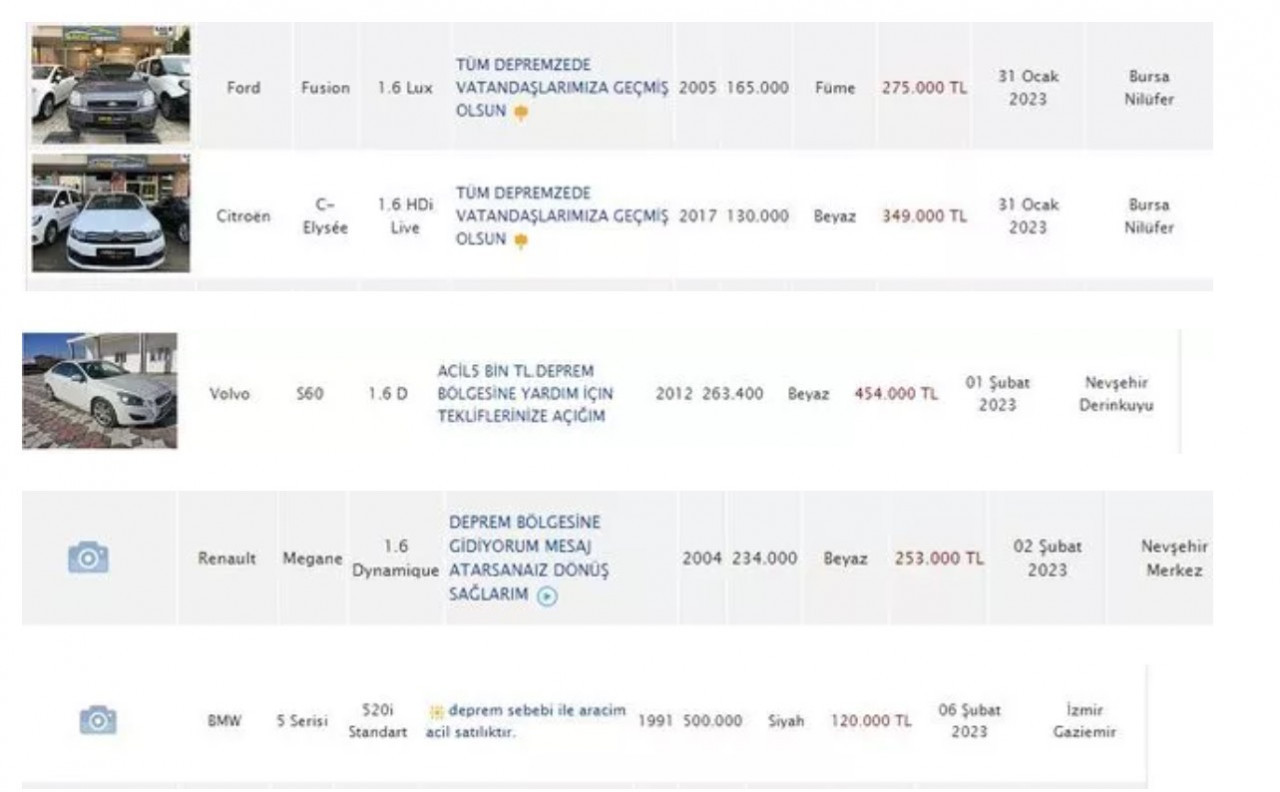The image size is (1280, 792).
Task: Click the 454.000 TL Volvo price
Action: click(x=896, y=394)
